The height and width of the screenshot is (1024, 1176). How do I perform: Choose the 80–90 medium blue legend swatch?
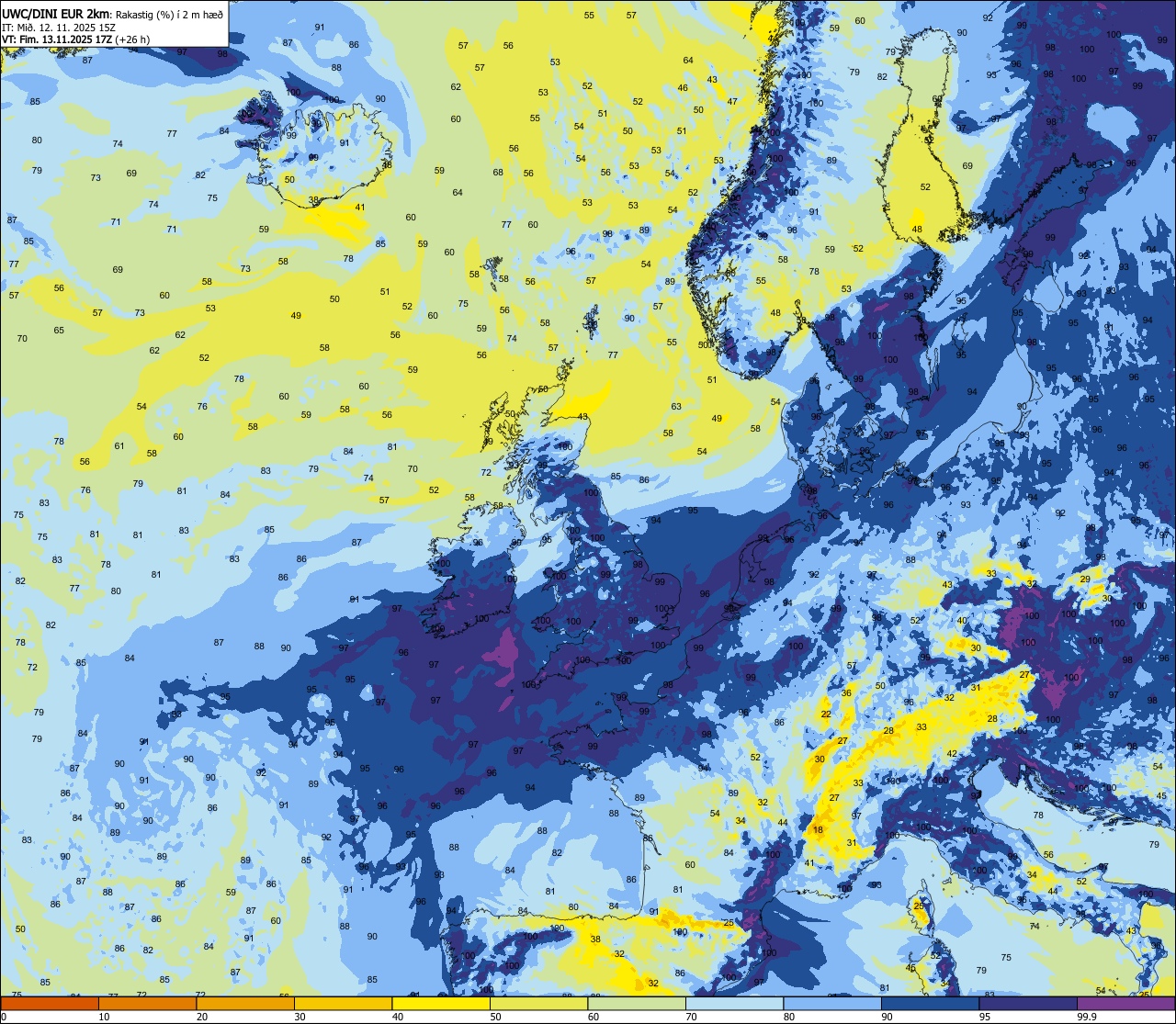click(x=832, y=1004)
